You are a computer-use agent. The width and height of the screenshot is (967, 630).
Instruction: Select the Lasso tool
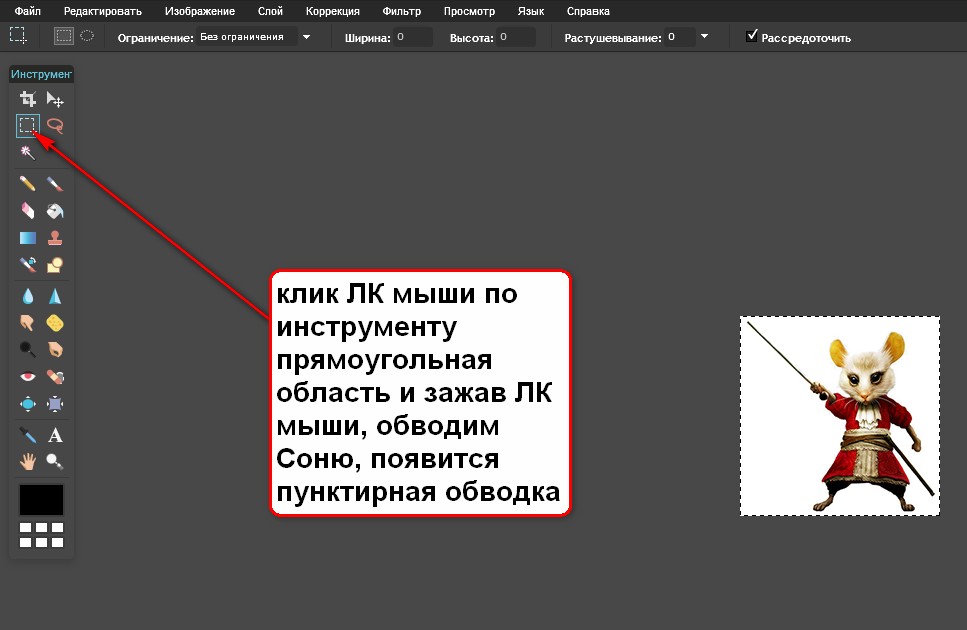point(55,126)
